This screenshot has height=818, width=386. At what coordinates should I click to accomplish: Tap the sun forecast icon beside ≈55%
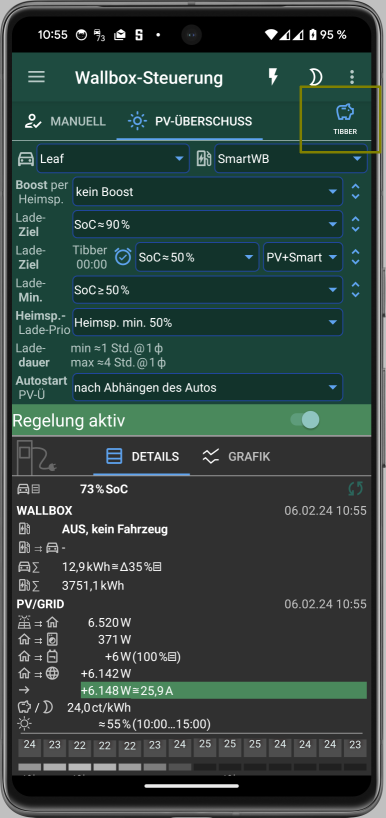click(x=24, y=724)
